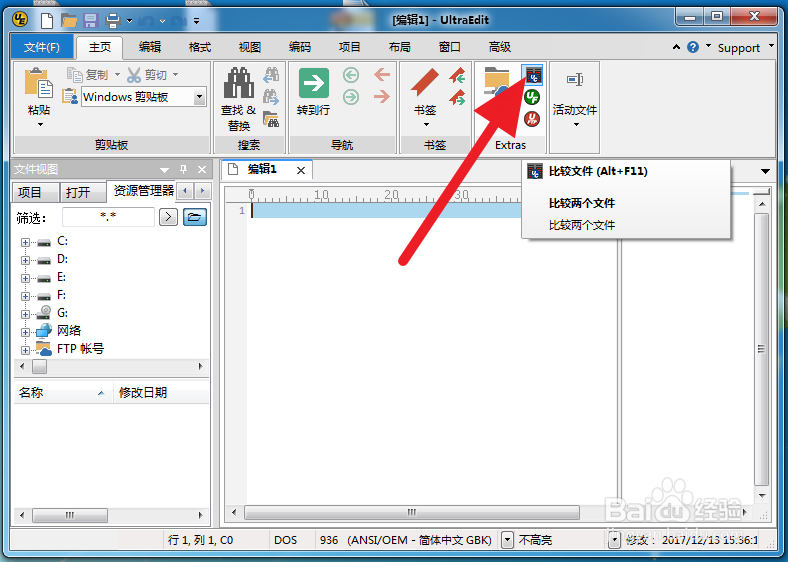The image size is (788, 562).
Task: Sort by Modified date (修改日期) column header
Action: (x=161, y=393)
